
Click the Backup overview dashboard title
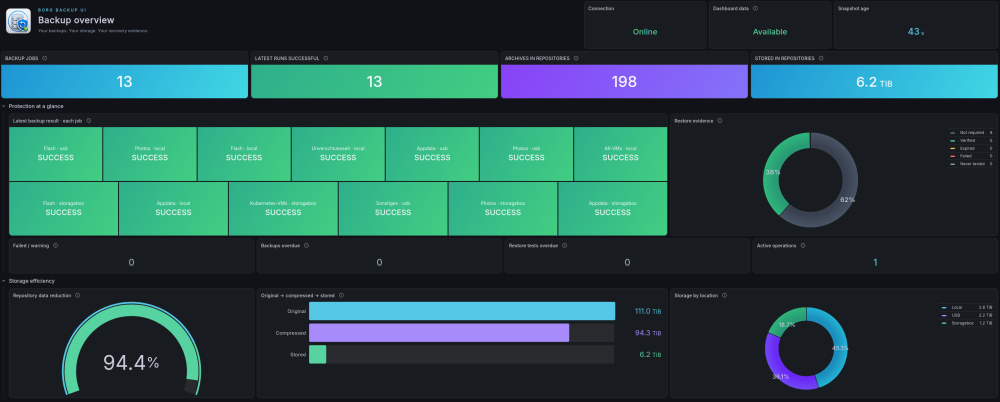pyautogui.click(x=76, y=20)
